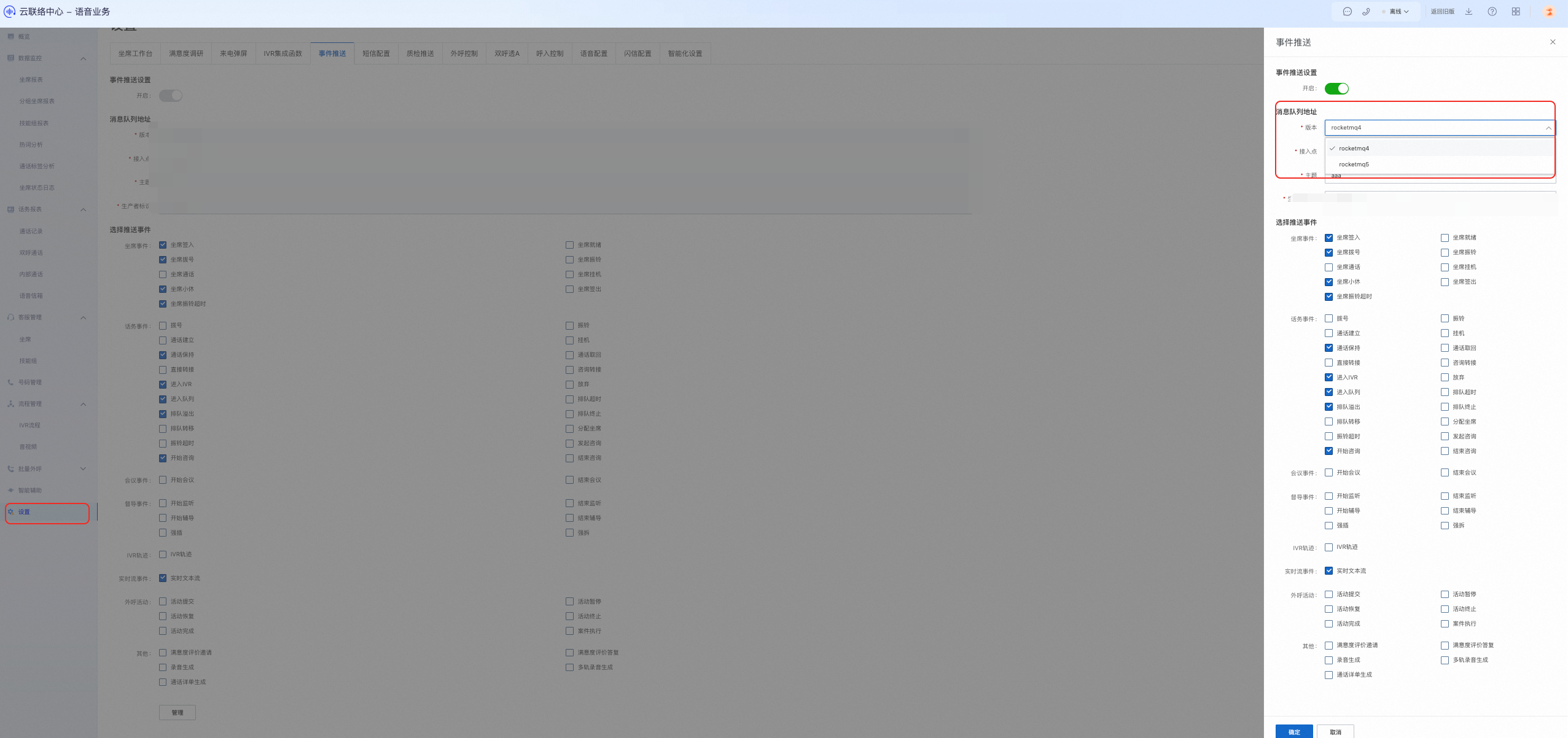This screenshot has width=1568, height=738.
Task: Open 坐席报表 in the sidebar
Action: [x=31, y=80]
